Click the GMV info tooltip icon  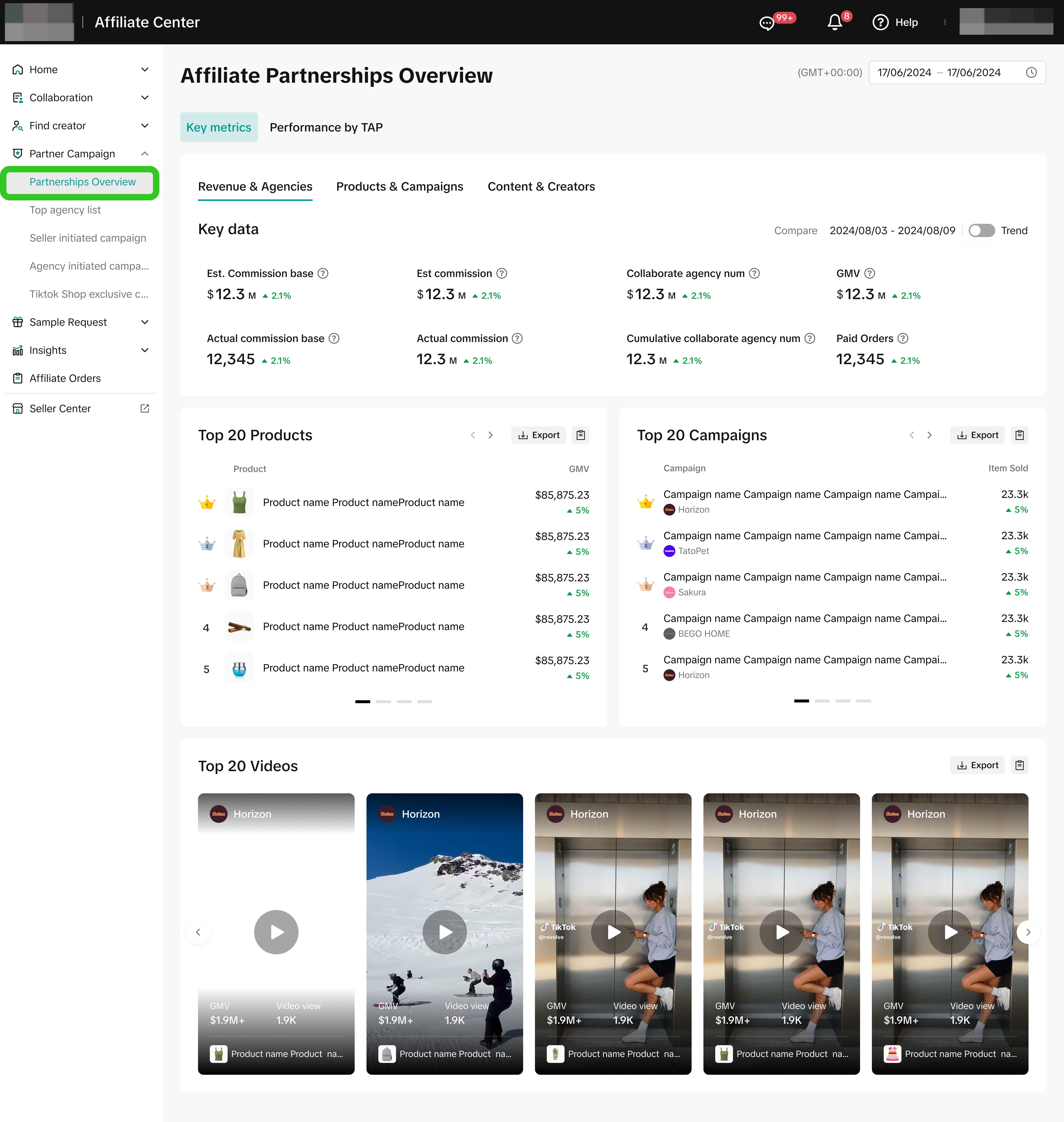[x=869, y=273]
